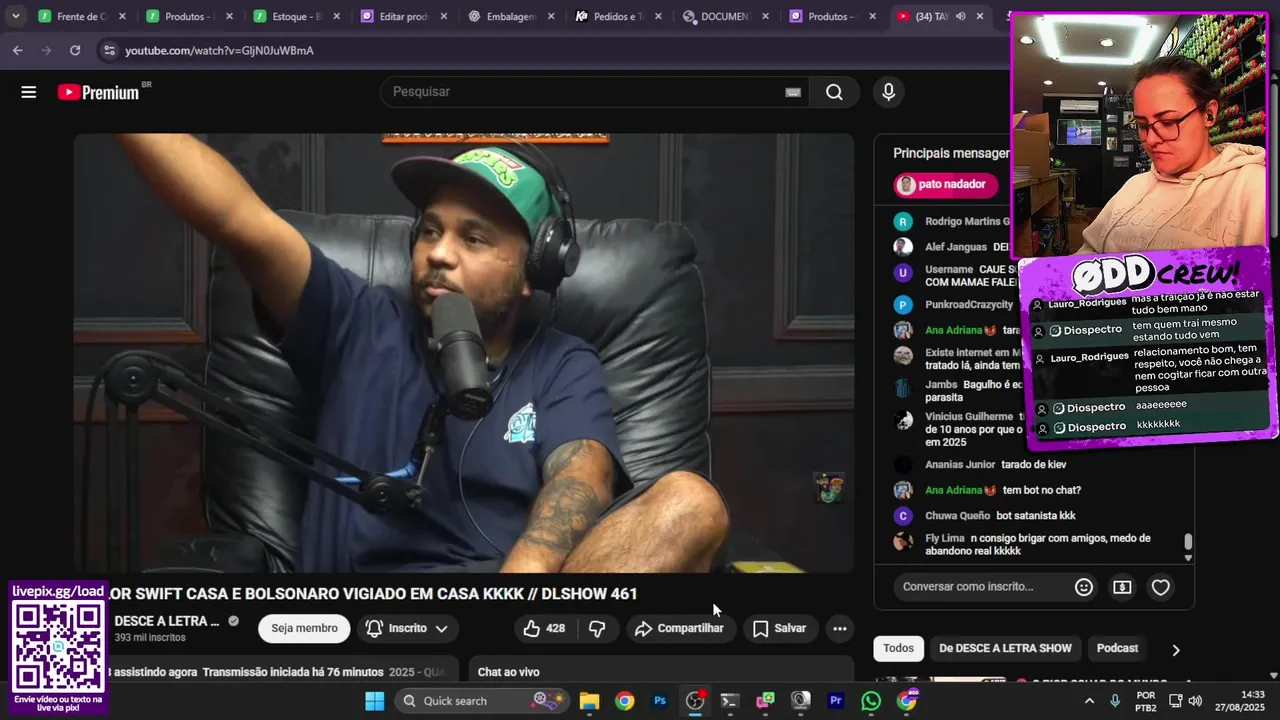
Task: Open Windows Start menu
Action: click(375, 700)
